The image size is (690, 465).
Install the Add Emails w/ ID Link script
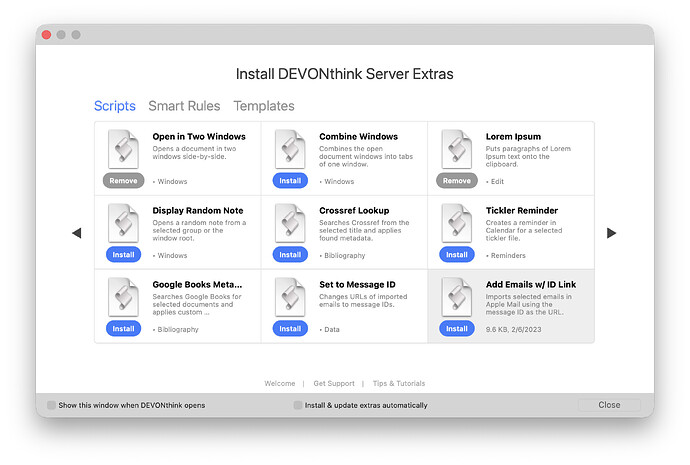(x=457, y=329)
